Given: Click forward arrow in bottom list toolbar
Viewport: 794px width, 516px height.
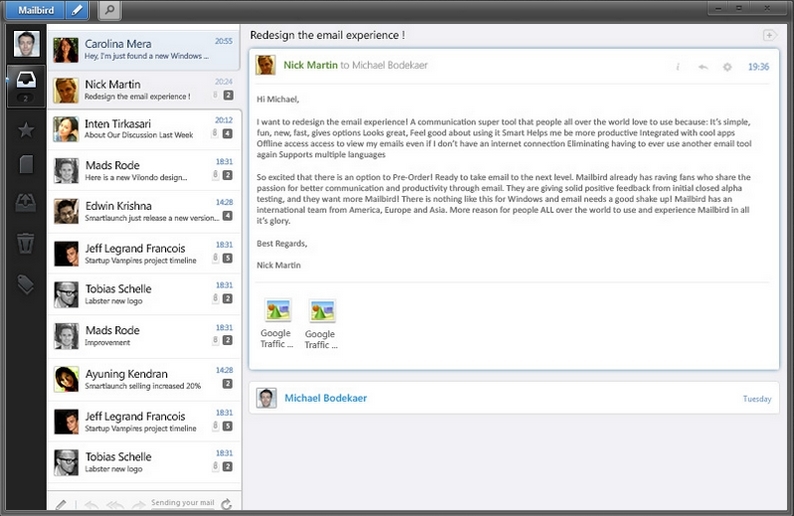Looking at the screenshot, I should [138, 505].
